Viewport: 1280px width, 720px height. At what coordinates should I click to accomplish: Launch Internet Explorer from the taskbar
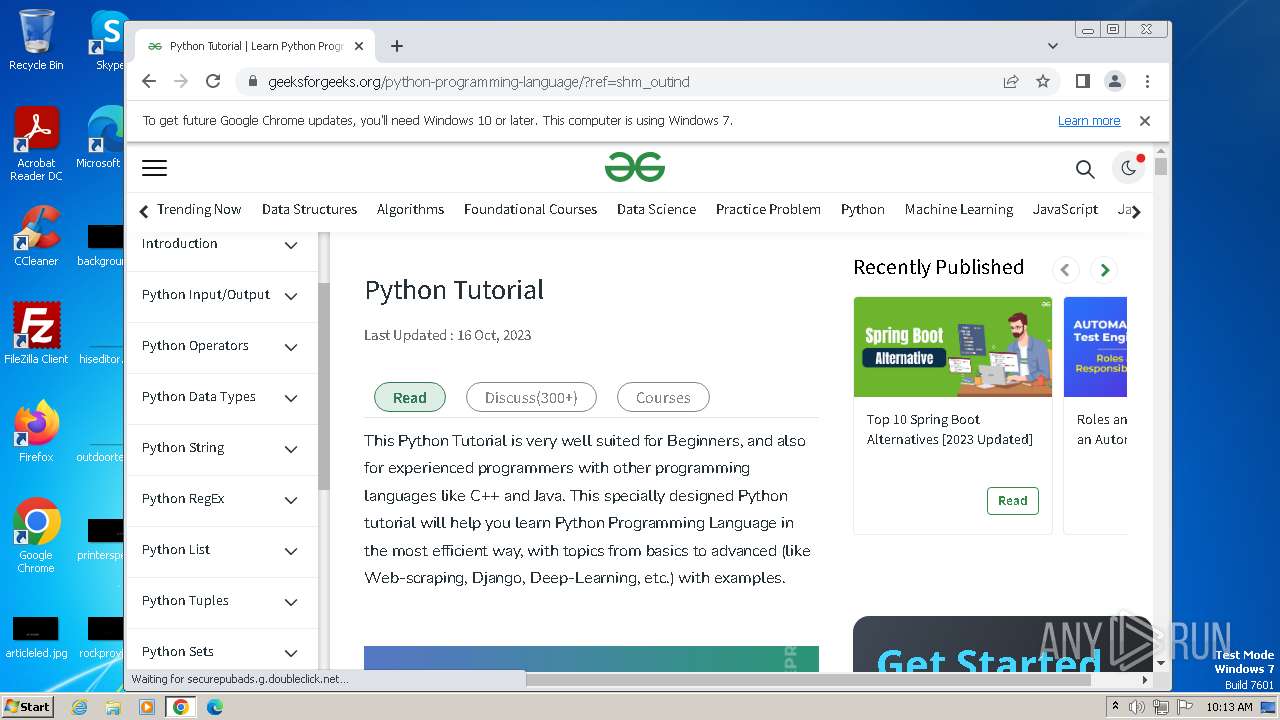click(79, 707)
